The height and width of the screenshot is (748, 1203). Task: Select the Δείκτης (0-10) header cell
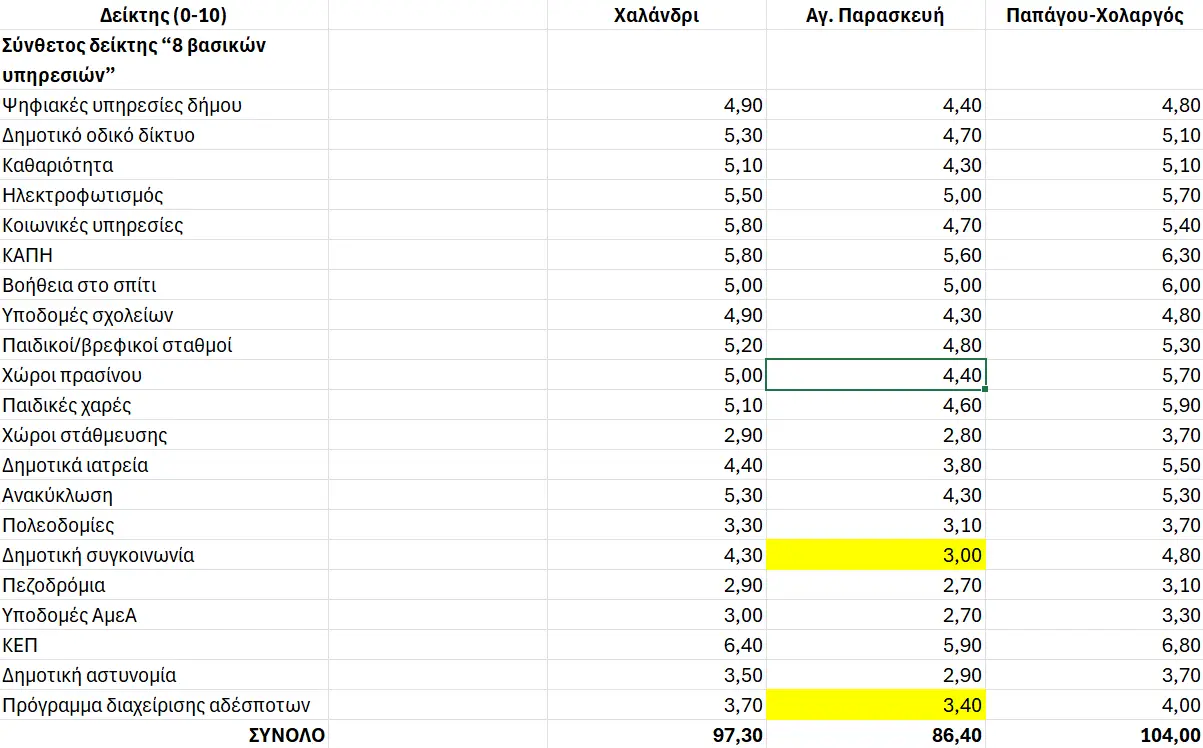click(164, 15)
